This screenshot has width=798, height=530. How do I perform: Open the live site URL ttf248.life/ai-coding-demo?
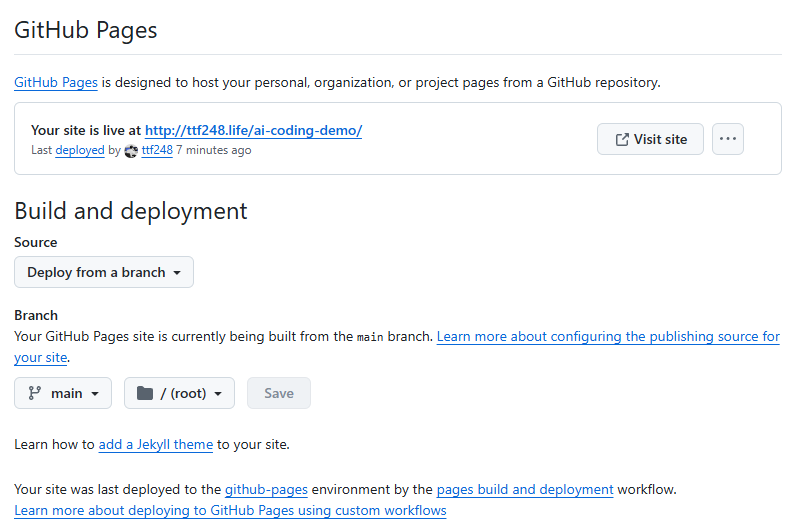[253, 130]
